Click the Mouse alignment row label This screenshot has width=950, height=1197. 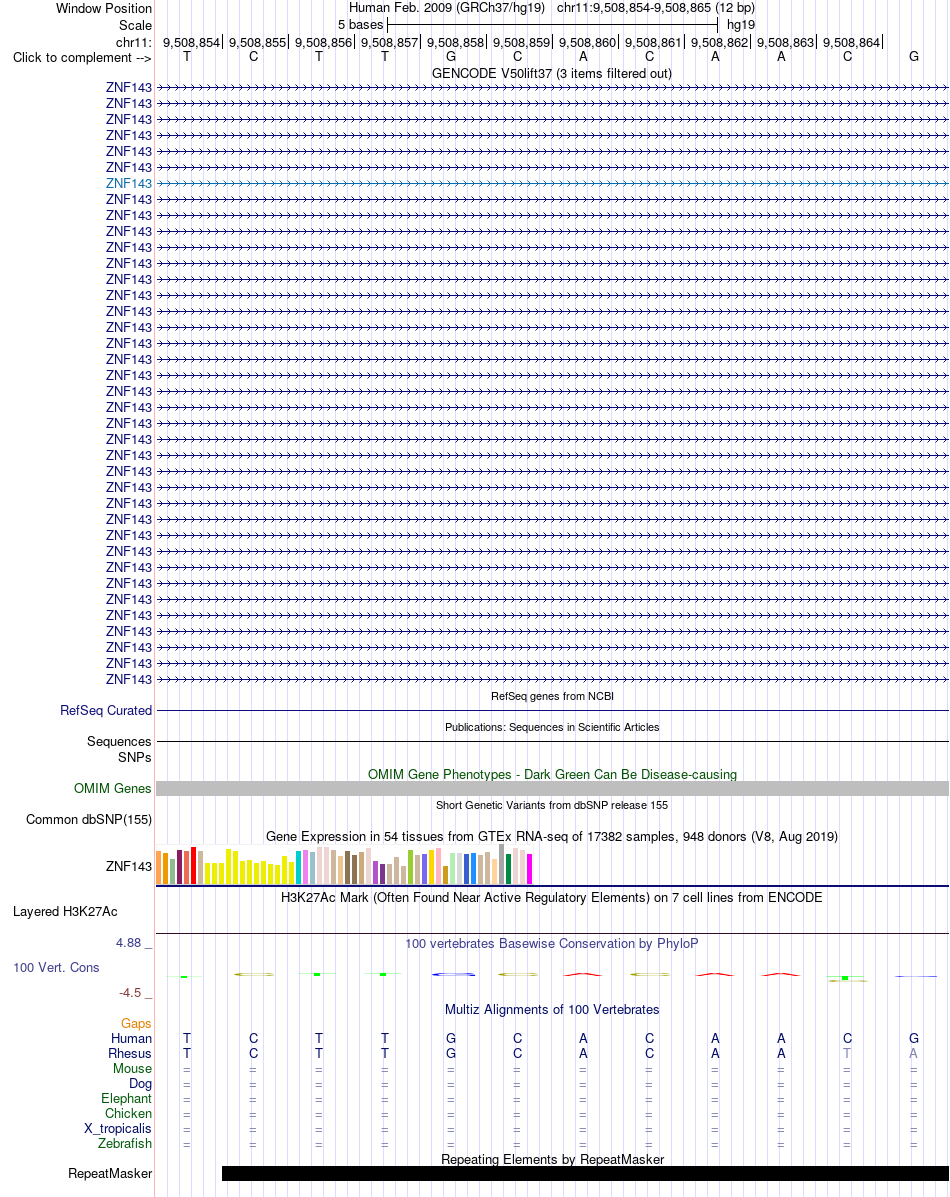point(132,1068)
